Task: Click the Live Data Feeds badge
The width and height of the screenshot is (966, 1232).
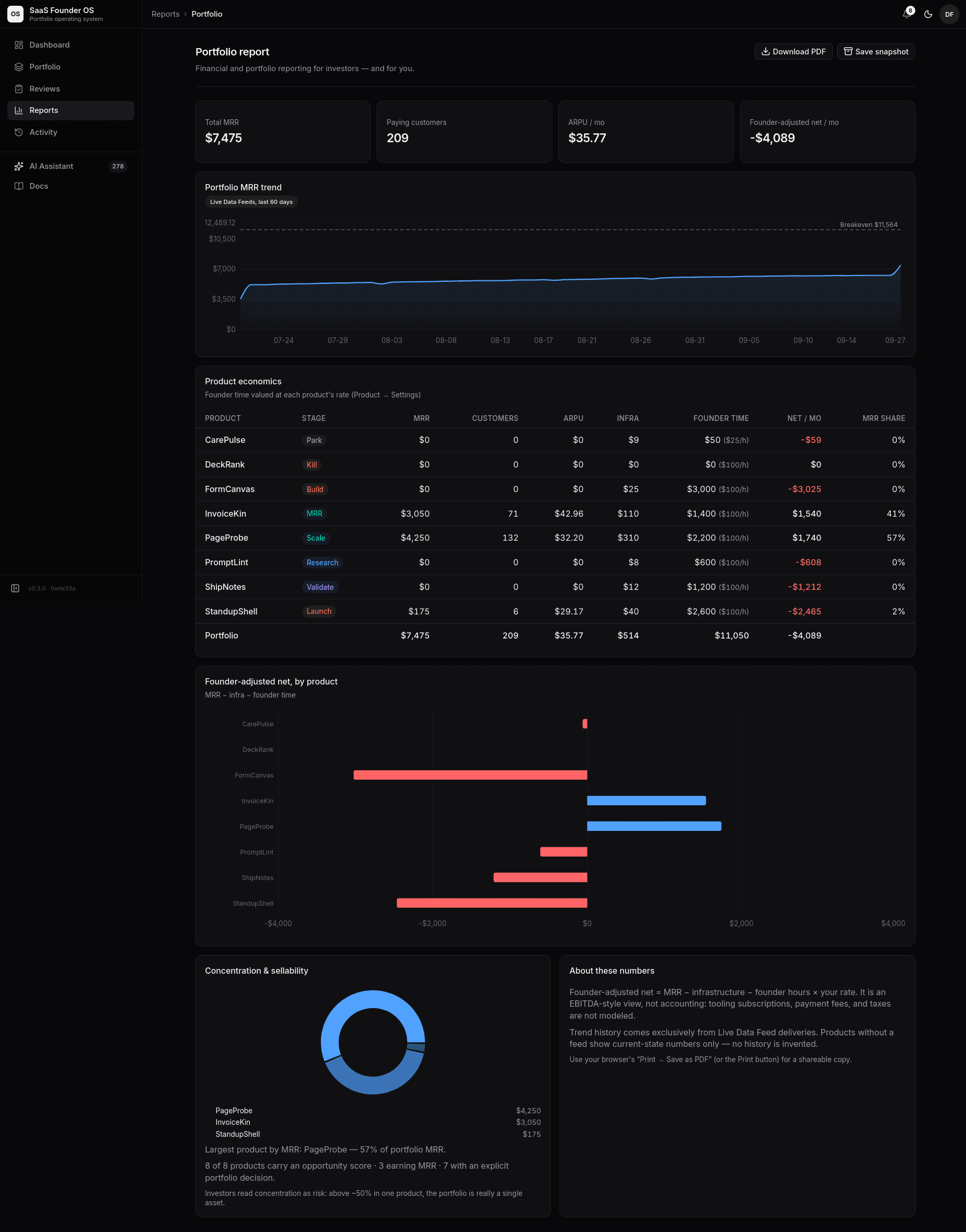Action: click(x=251, y=202)
